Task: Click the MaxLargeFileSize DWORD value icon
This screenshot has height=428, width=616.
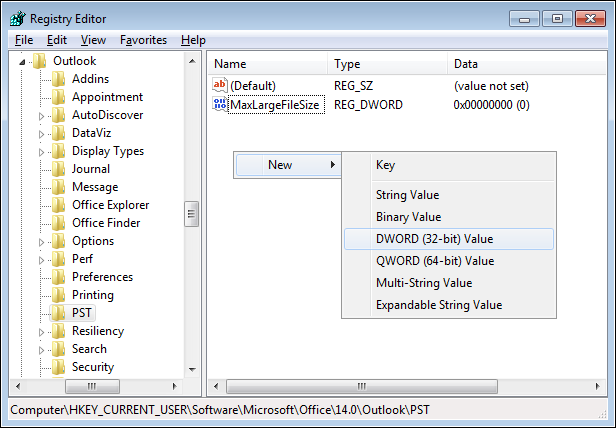Action: tap(220, 105)
